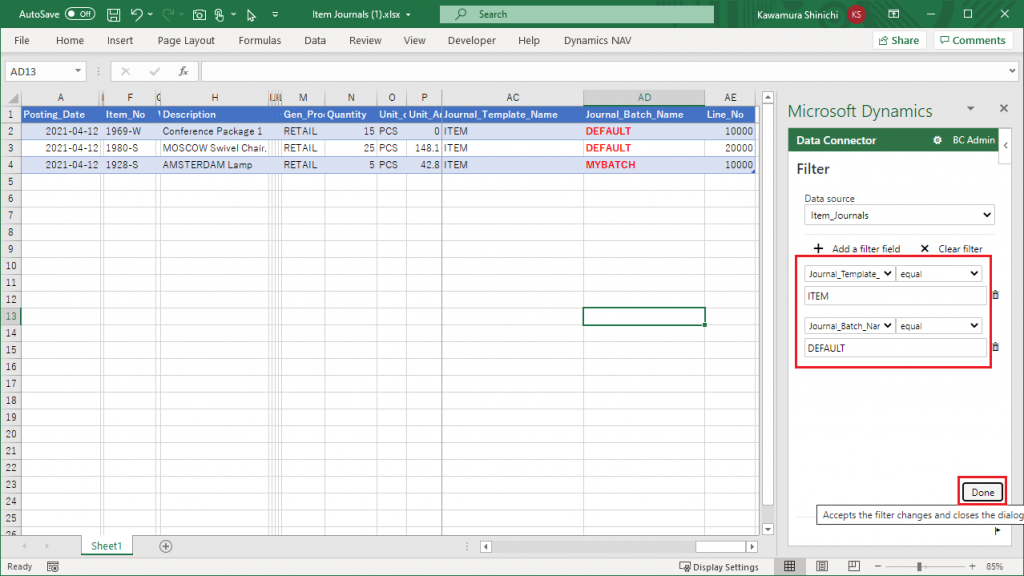Click the touch mode hand icon
This screenshot has width=1024, height=576.
point(219,14)
